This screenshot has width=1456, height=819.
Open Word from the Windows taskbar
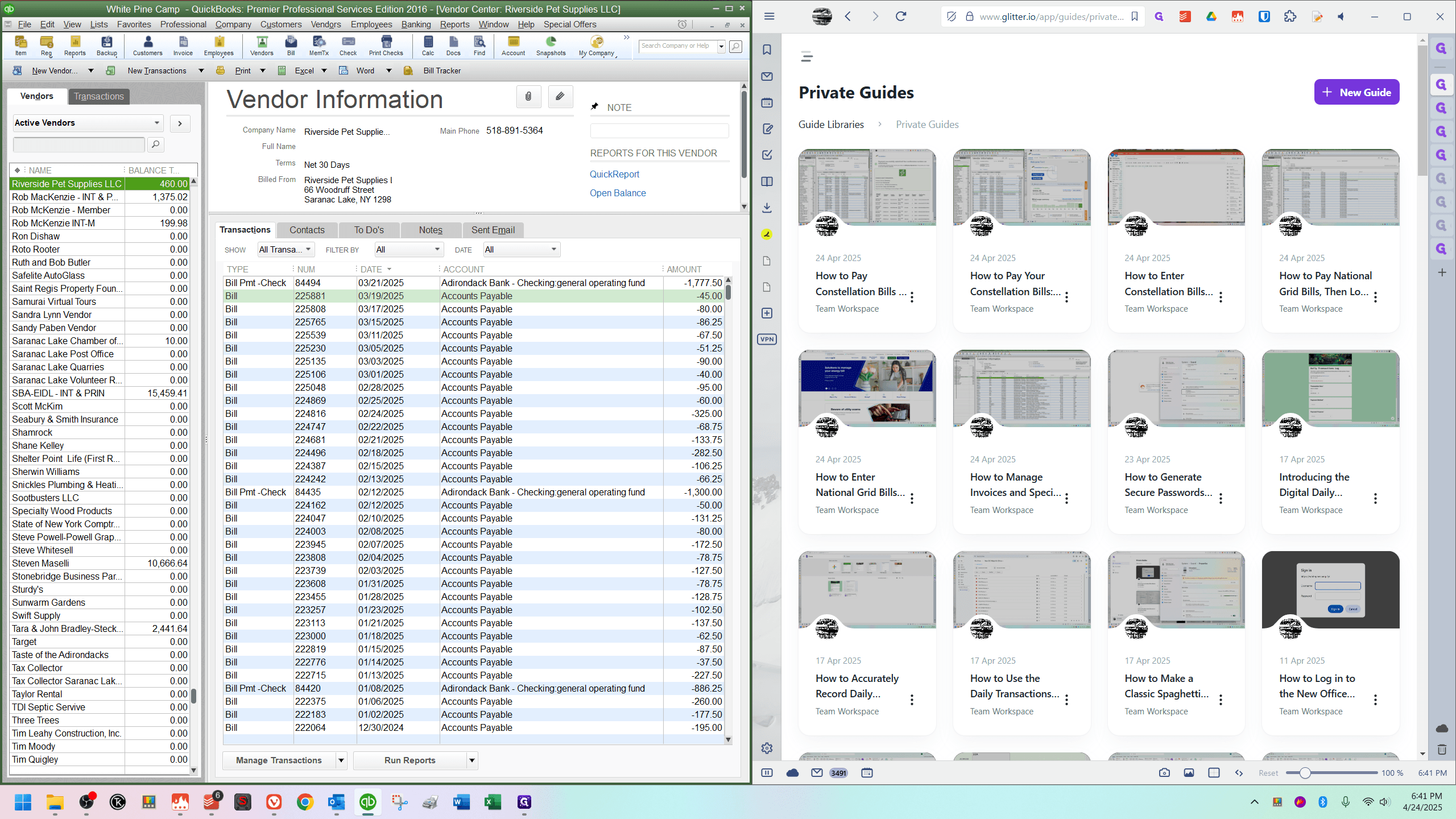(x=461, y=802)
